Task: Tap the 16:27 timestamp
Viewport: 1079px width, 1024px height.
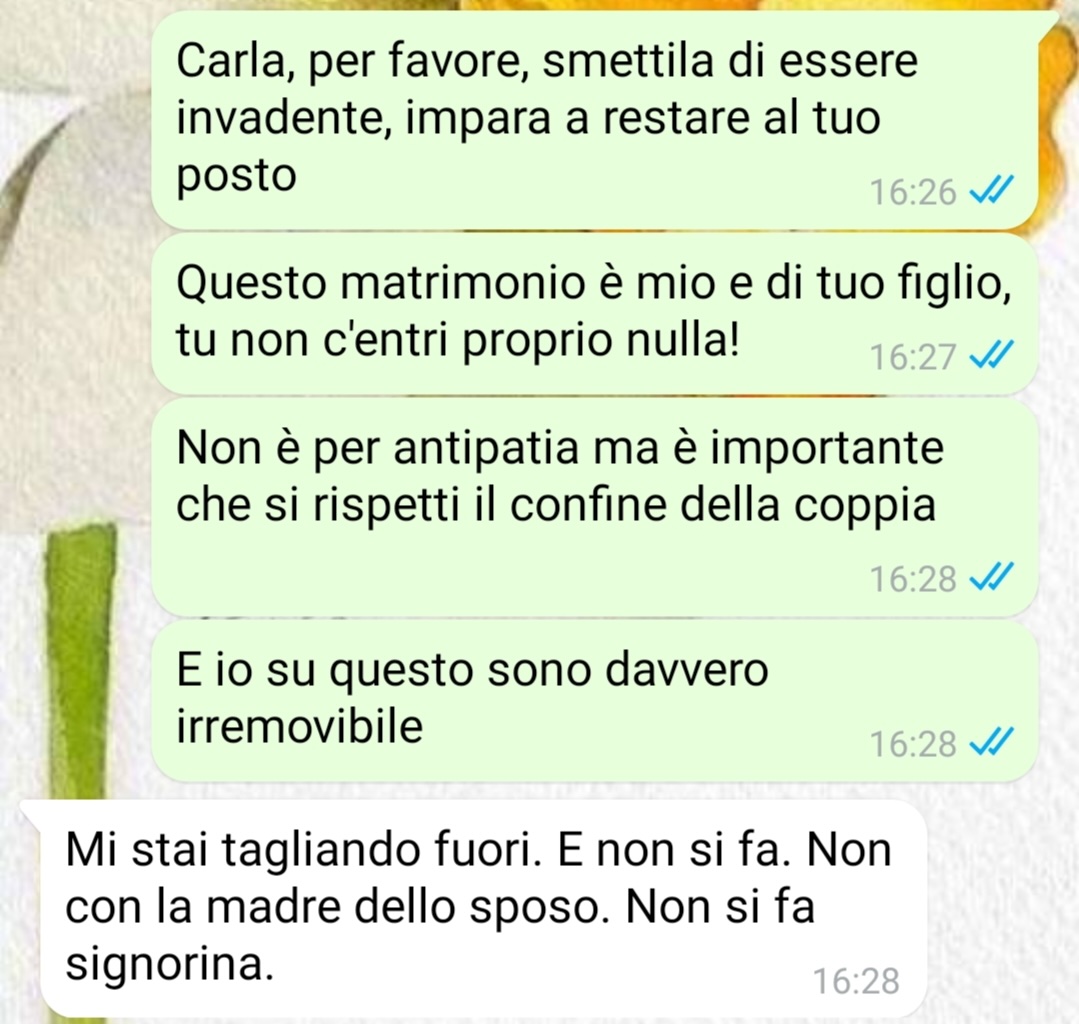Action: (x=913, y=357)
